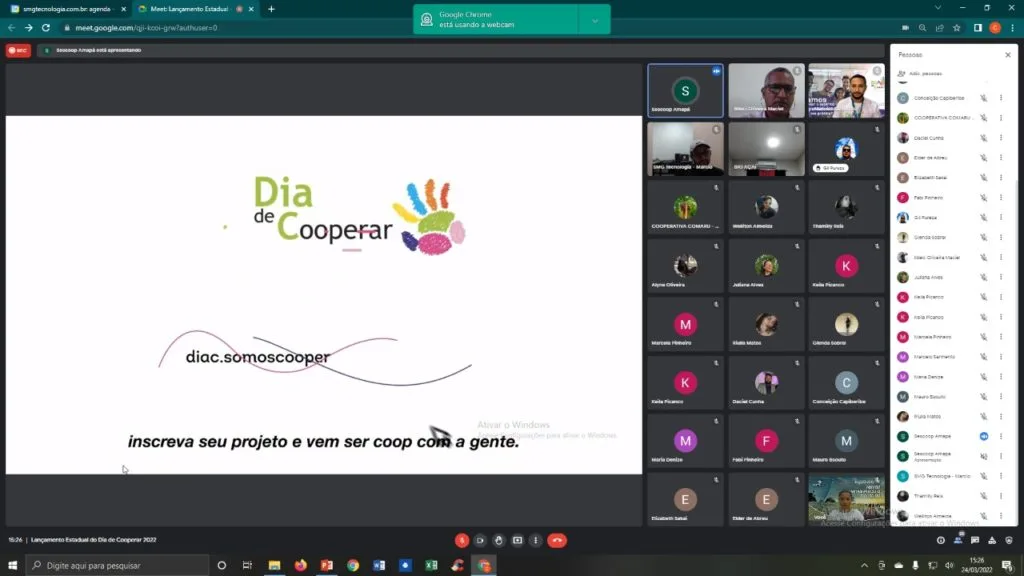Show hidden system tray icons chevron
The height and width of the screenshot is (576, 1024).
(864, 566)
